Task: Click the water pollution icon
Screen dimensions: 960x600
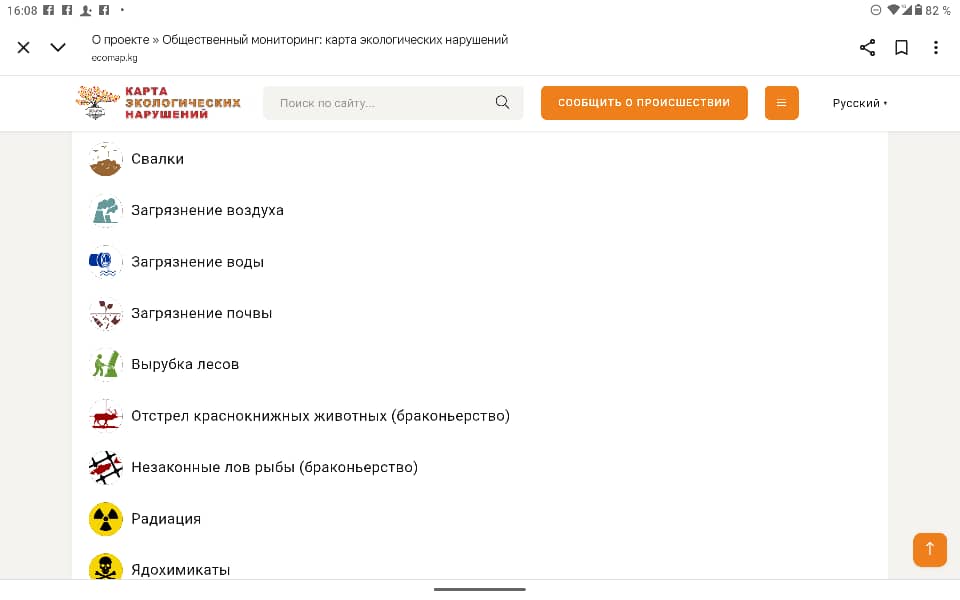Action: [105, 262]
